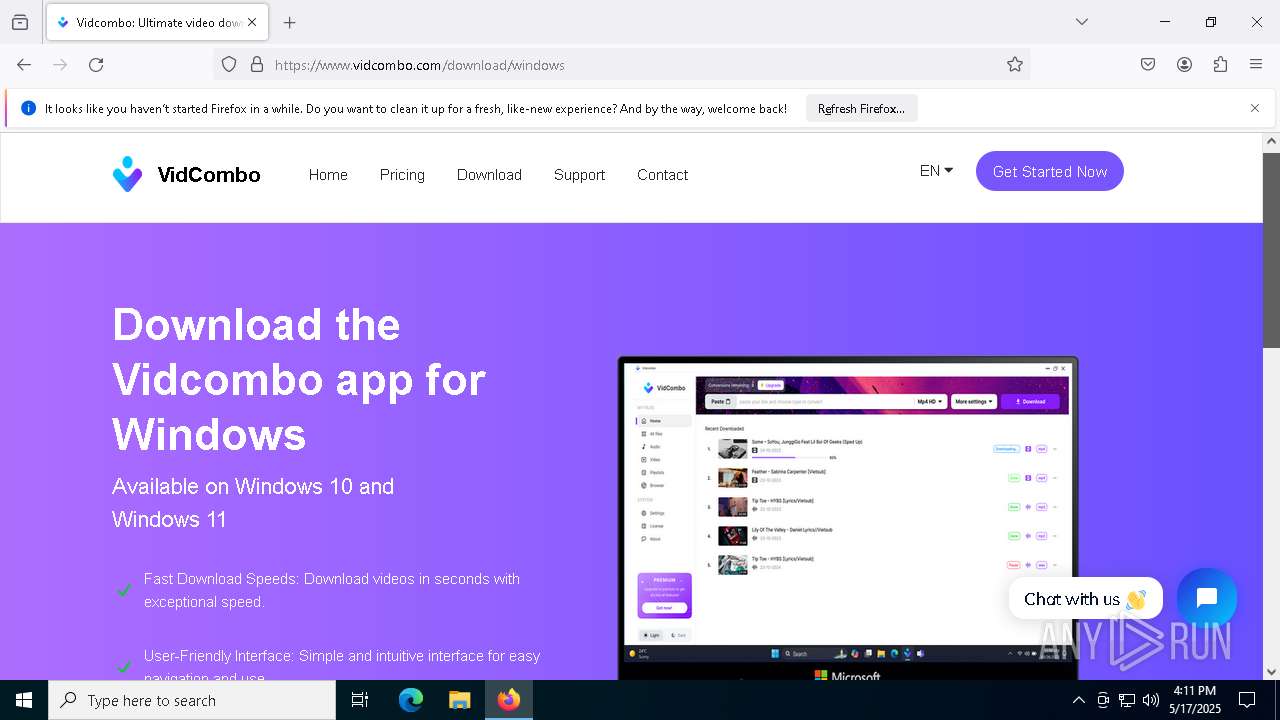Open Windows notification center
Image resolution: width=1280 pixels, height=720 pixels.
(x=1247, y=700)
